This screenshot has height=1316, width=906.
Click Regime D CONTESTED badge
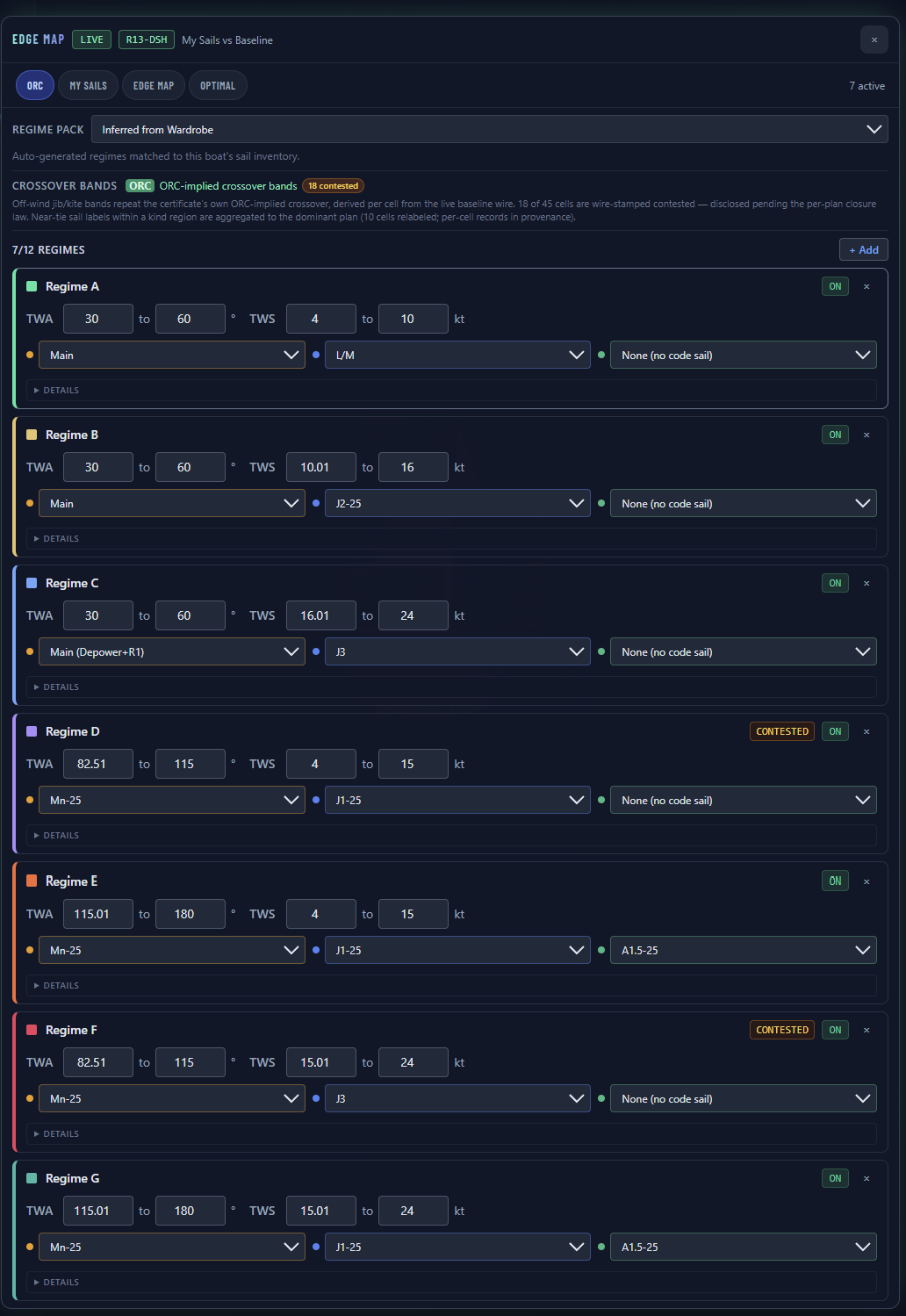pyautogui.click(x=782, y=731)
